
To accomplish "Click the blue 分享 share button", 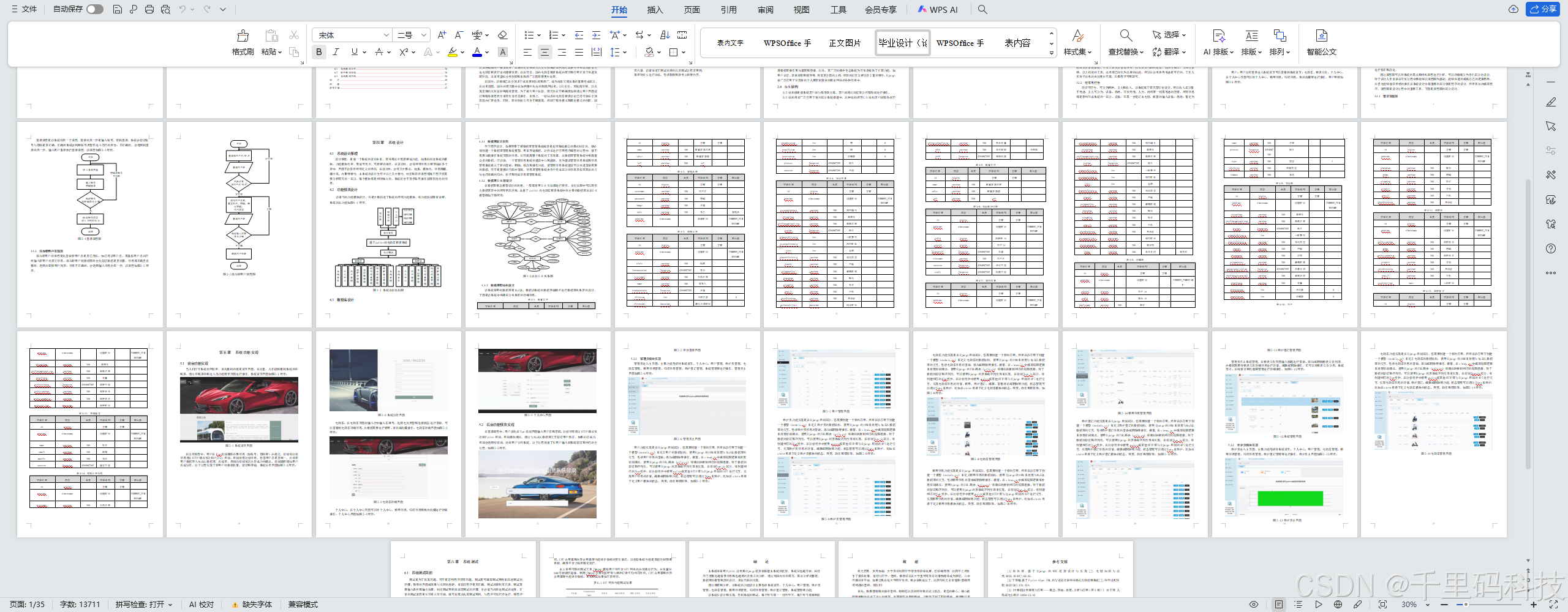I will pos(1542,9).
